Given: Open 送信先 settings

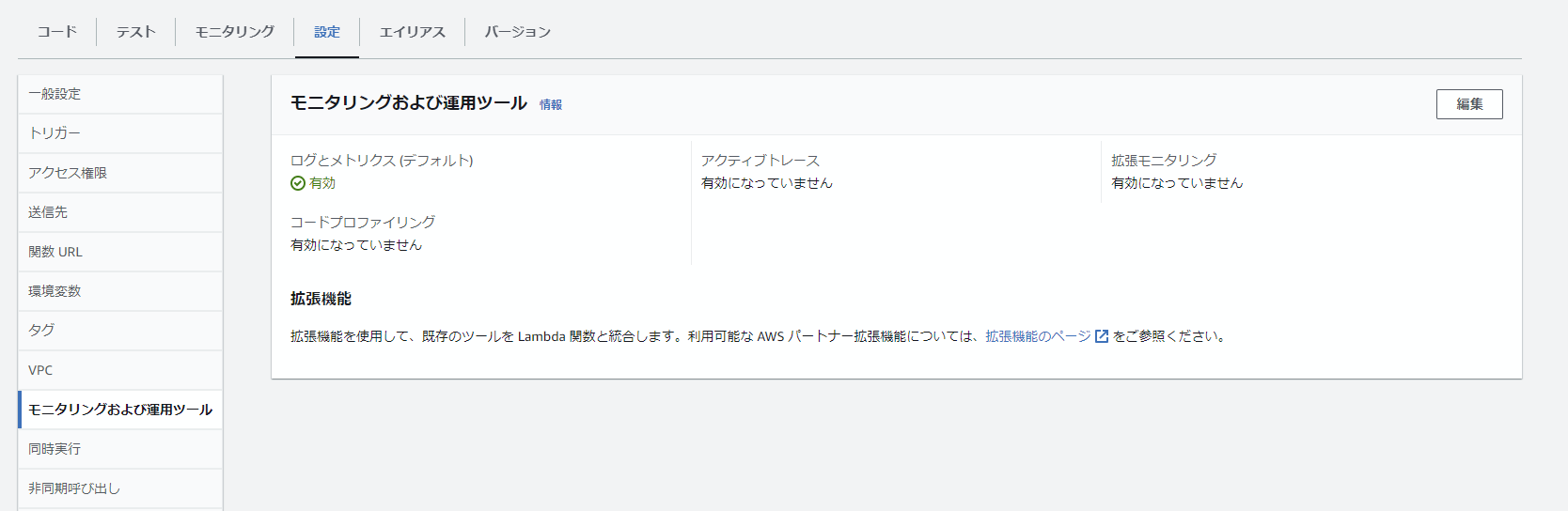Looking at the screenshot, I should click(120, 212).
